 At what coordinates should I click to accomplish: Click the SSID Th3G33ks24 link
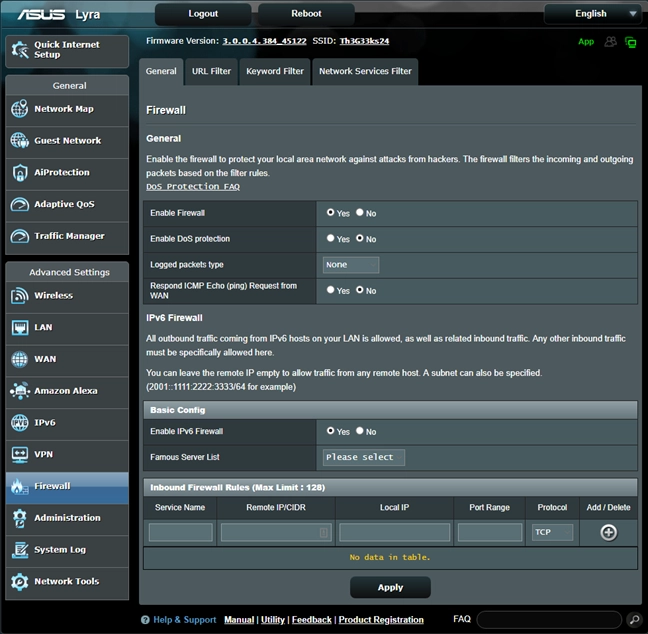pyautogui.click(x=364, y=41)
